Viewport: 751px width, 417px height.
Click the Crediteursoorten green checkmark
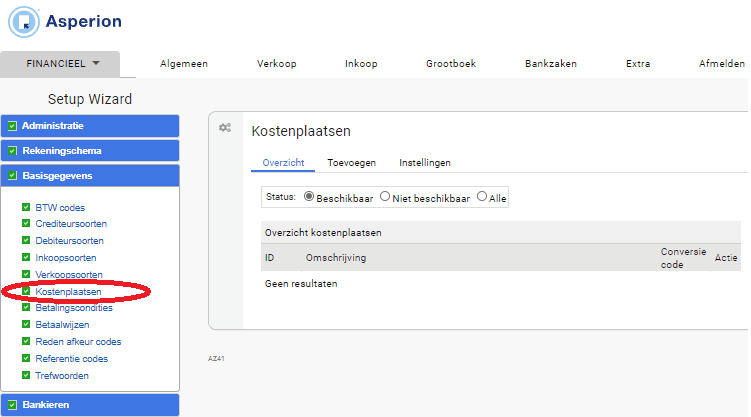pyautogui.click(x=26, y=223)
